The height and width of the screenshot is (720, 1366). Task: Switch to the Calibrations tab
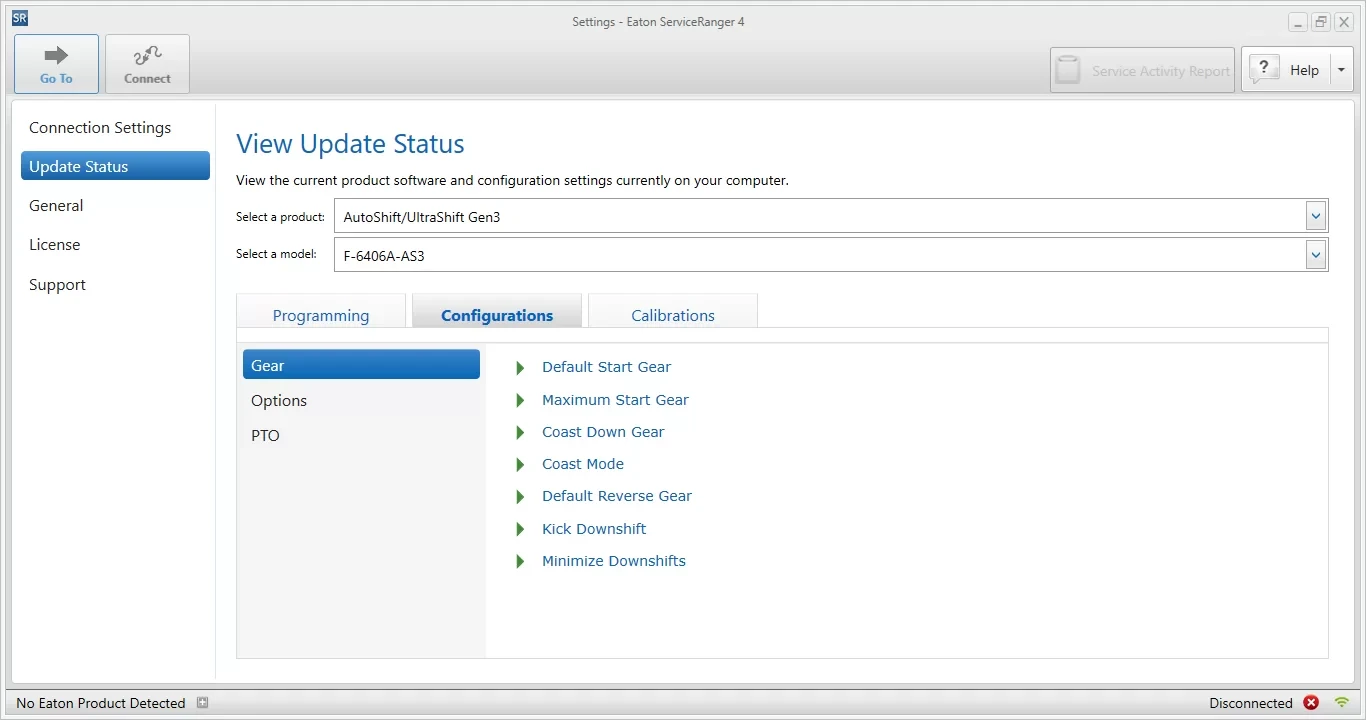[x=673, y=315]
